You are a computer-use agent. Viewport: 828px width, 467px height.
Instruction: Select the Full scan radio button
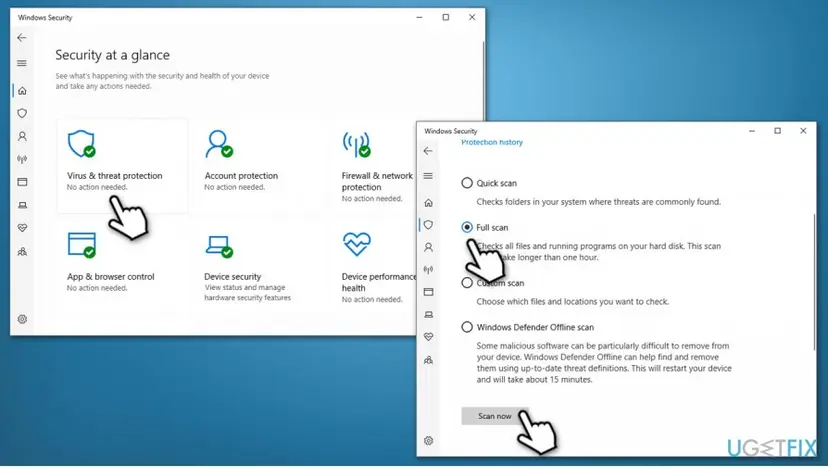467,227
